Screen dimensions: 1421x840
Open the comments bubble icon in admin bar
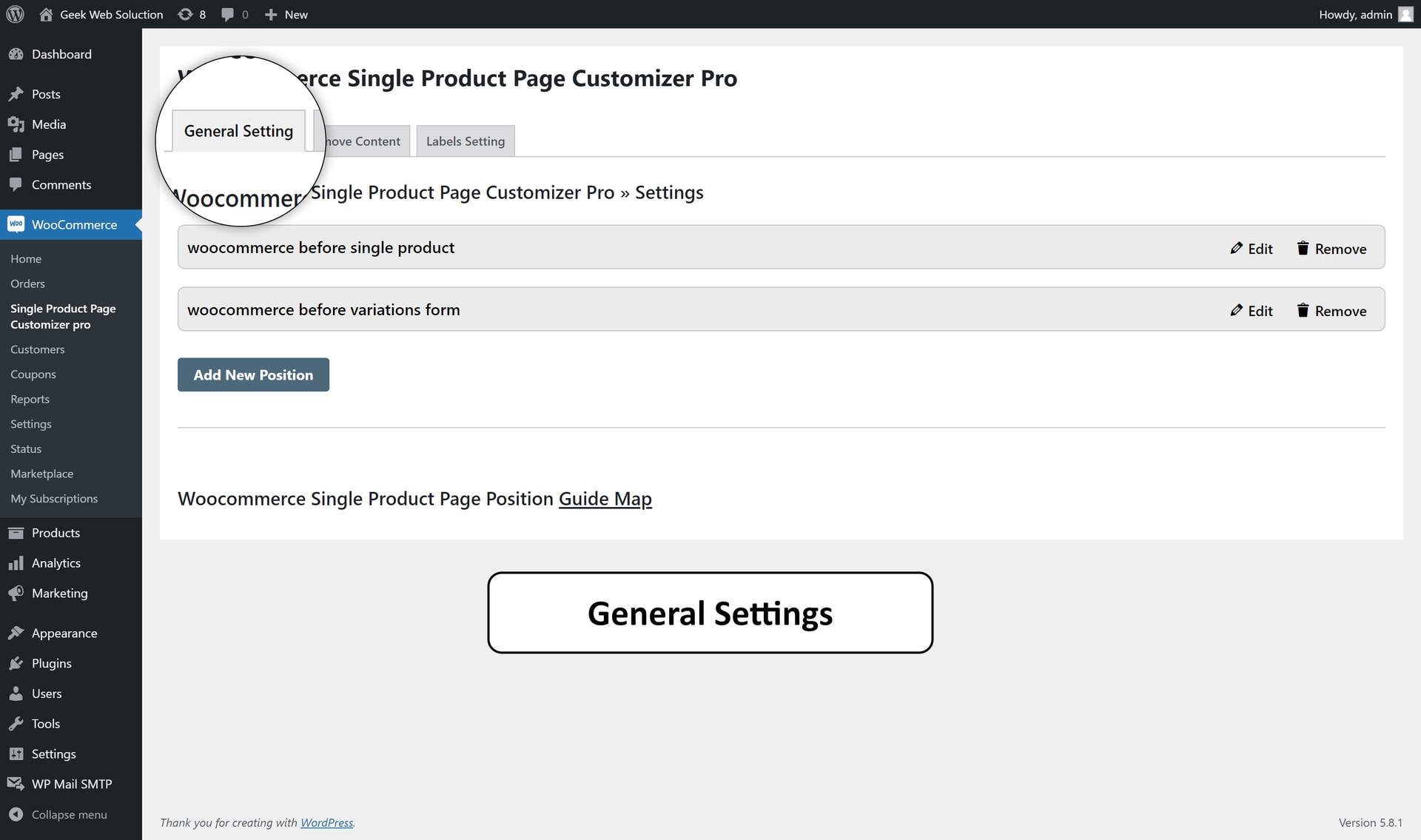228,14
